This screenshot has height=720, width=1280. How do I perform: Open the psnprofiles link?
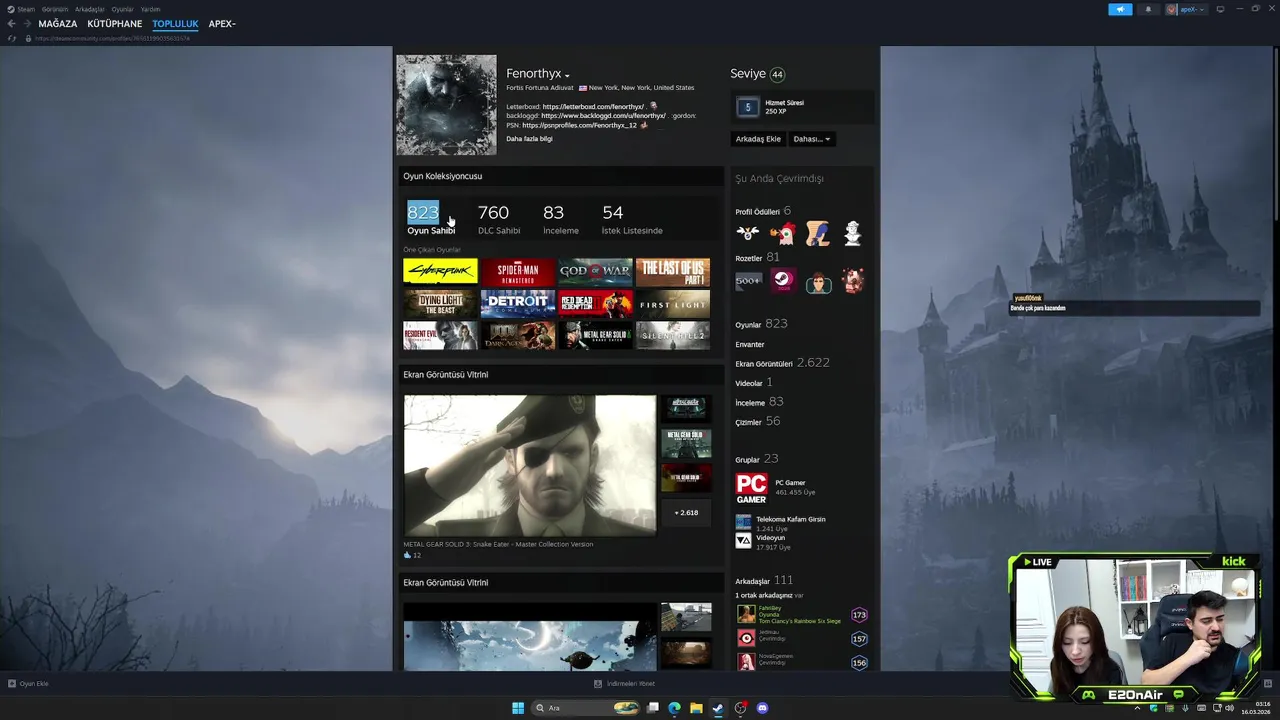coord(579,125)
